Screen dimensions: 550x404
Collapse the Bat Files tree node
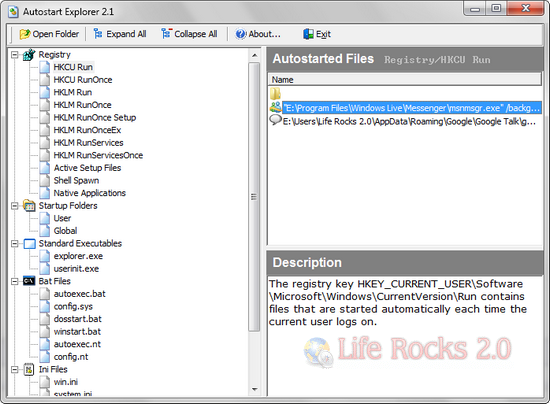coord(15,281)
